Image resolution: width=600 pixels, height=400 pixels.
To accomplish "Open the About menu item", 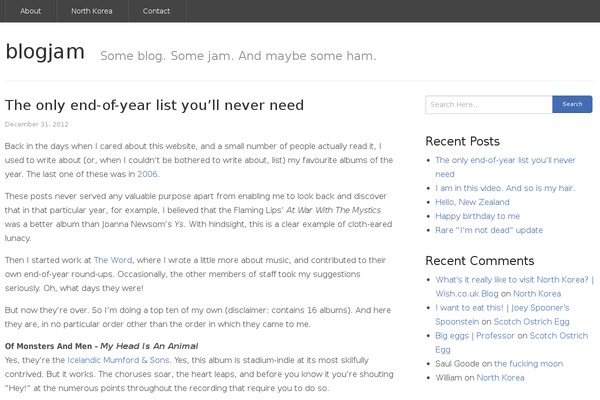I will [x=30, y=11].
